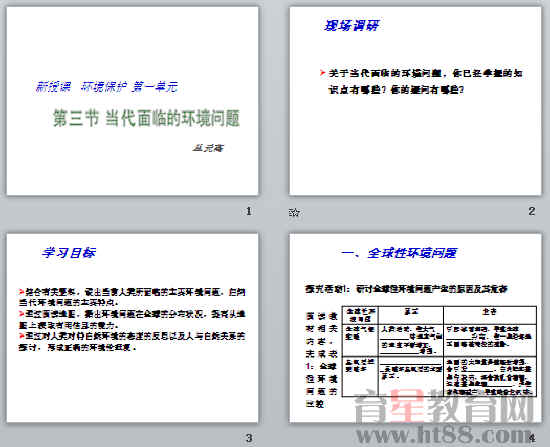Viewport: 550px width, 447px height.
Task: Click the 学习目标 heading text
Action: click(x=69, y=253)
